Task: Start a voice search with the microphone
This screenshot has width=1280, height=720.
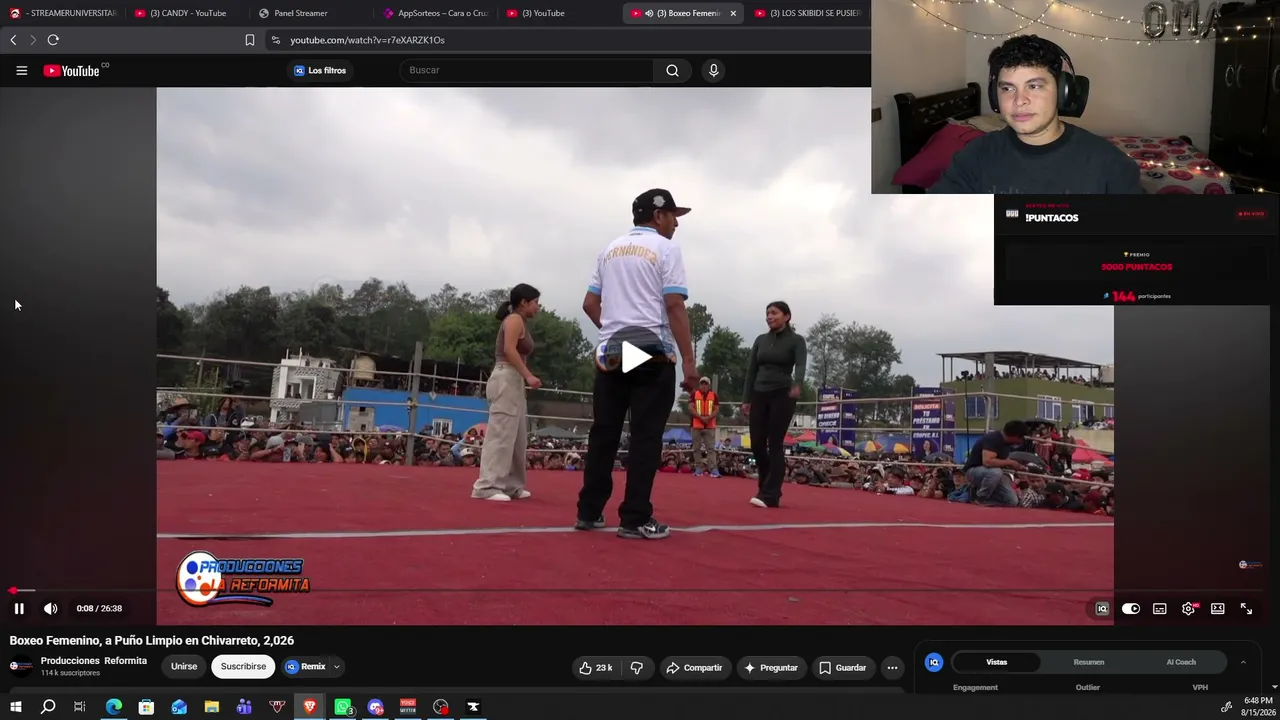Action: (x=713, y=70)
